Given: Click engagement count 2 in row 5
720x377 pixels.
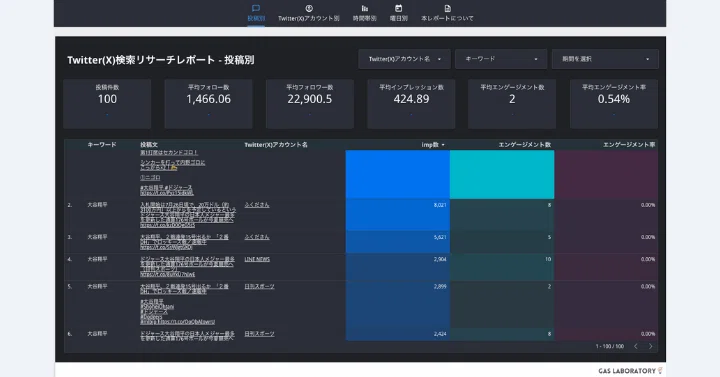Looking at the screenshot, I should tap(549, 287).
